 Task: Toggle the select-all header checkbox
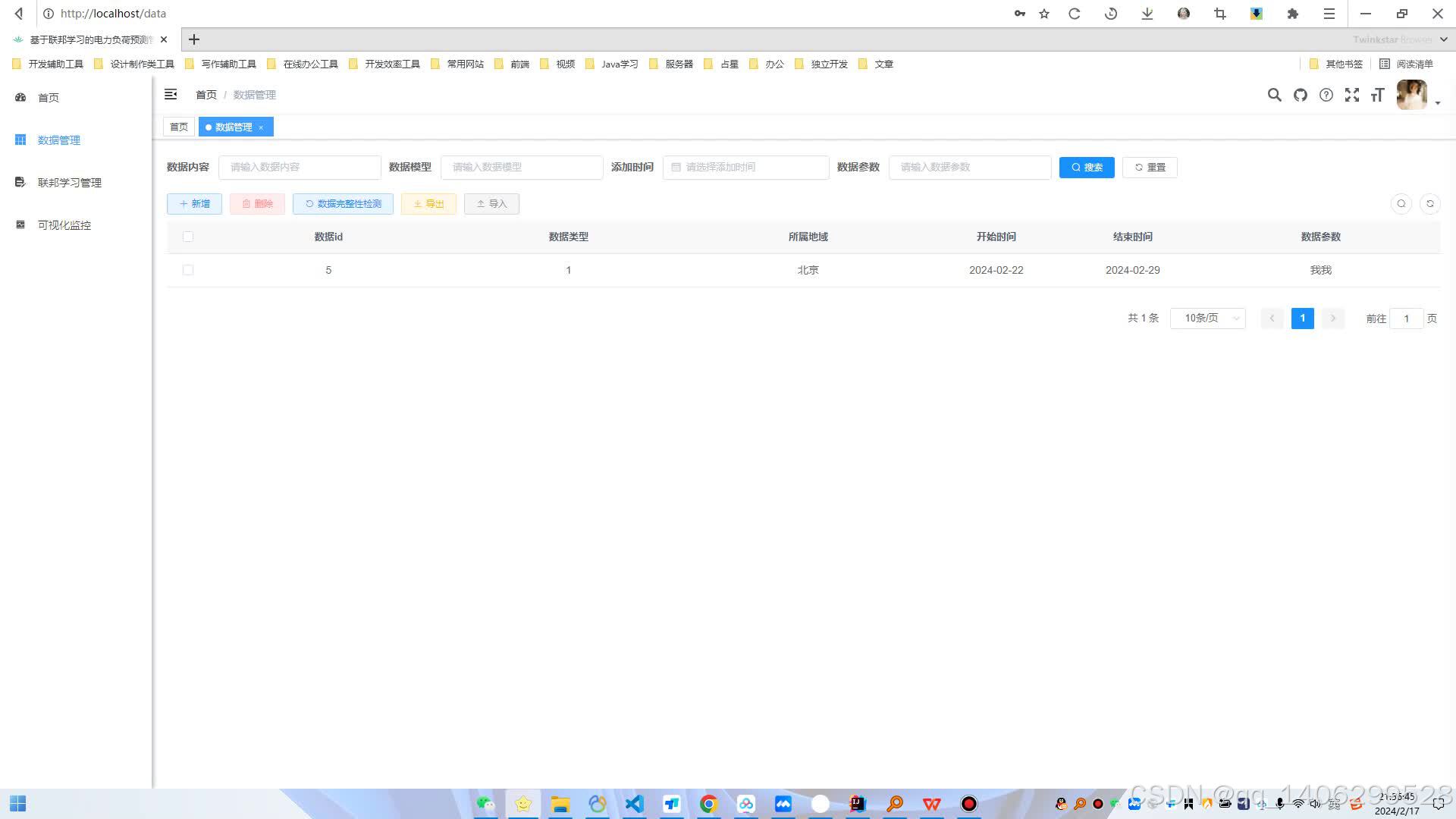coord(188,237)
